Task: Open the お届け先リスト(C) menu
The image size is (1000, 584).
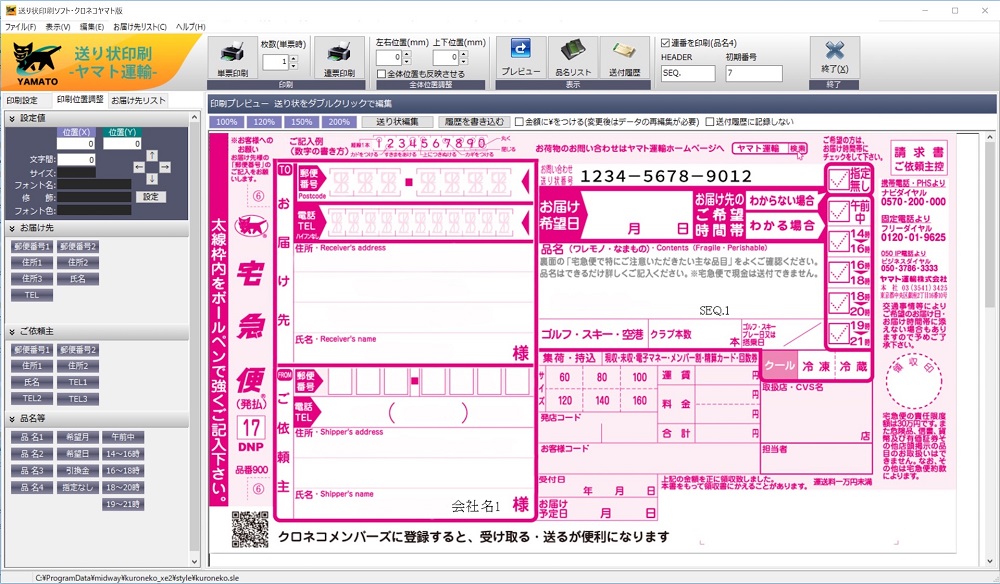Action: 140,27
